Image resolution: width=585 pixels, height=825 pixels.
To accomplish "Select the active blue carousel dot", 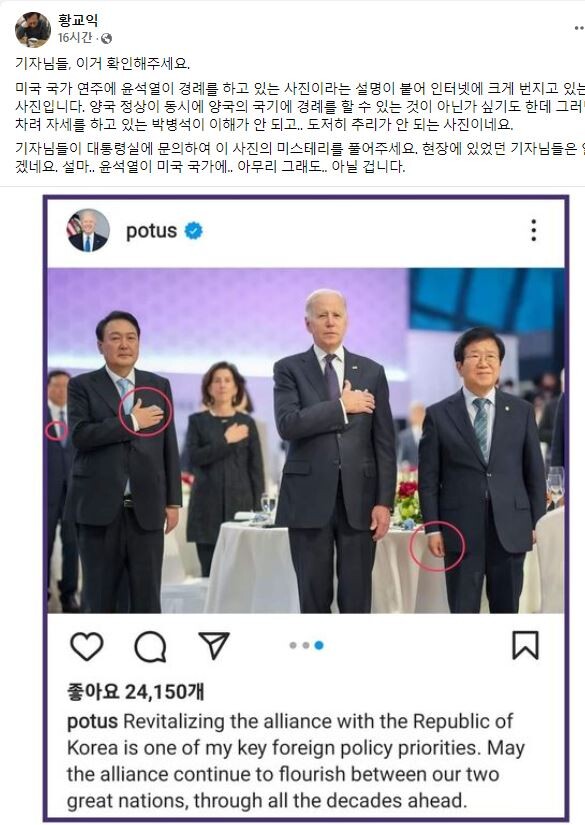I will [319, 646].
